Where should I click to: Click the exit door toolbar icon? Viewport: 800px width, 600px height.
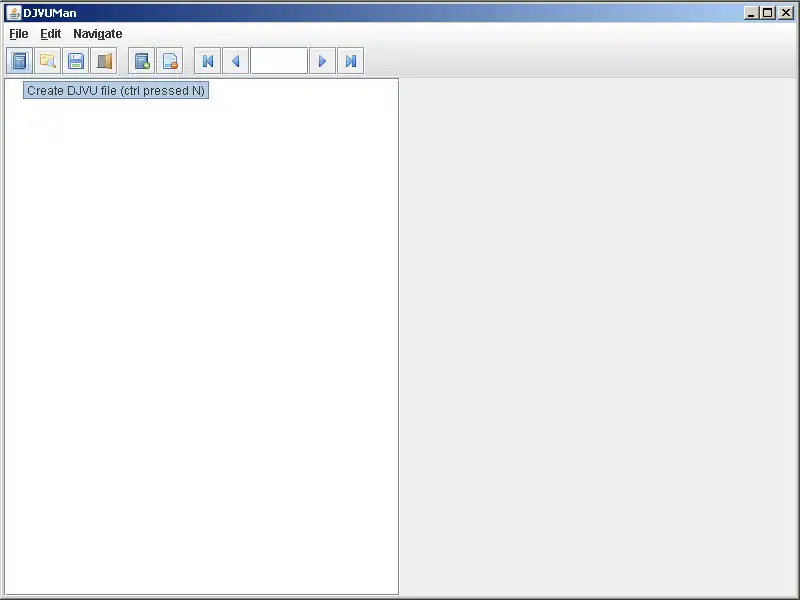pos(104,61)
